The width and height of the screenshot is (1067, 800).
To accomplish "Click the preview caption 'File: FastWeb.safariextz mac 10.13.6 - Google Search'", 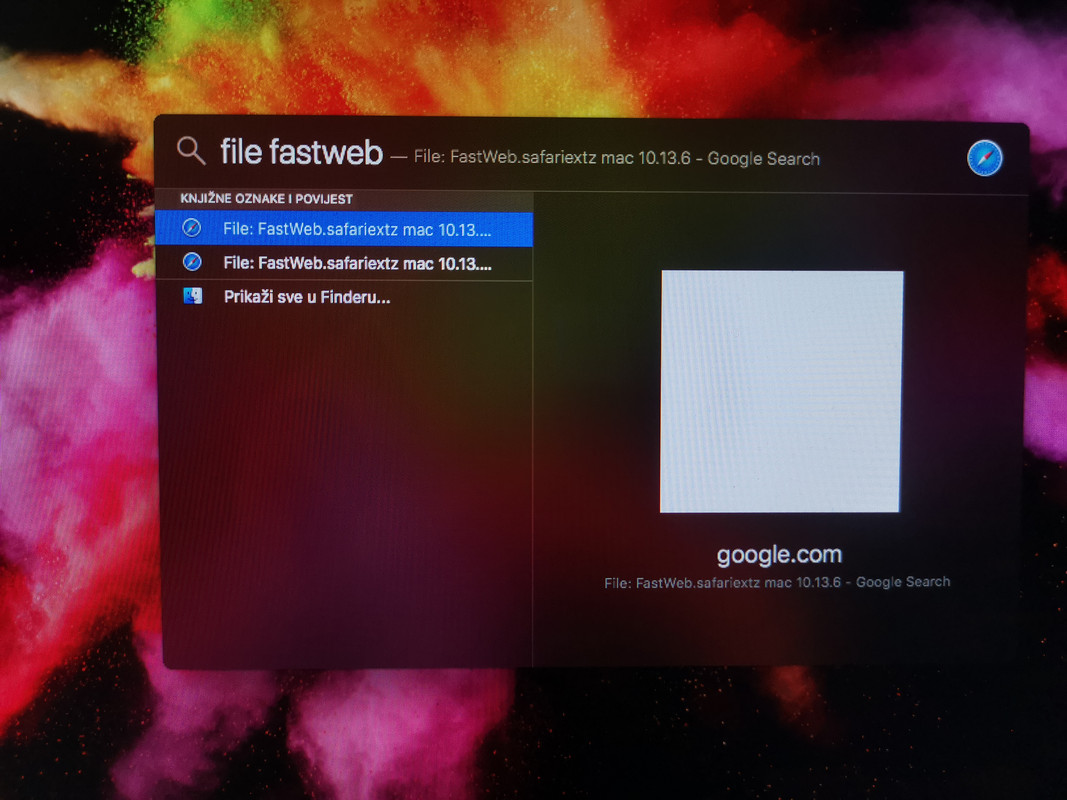I will [x=777, y=583].
